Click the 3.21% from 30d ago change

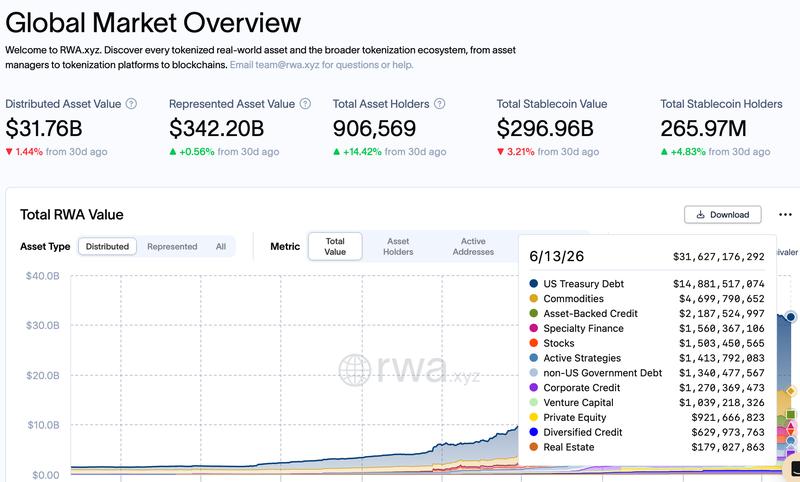point(547,151)
